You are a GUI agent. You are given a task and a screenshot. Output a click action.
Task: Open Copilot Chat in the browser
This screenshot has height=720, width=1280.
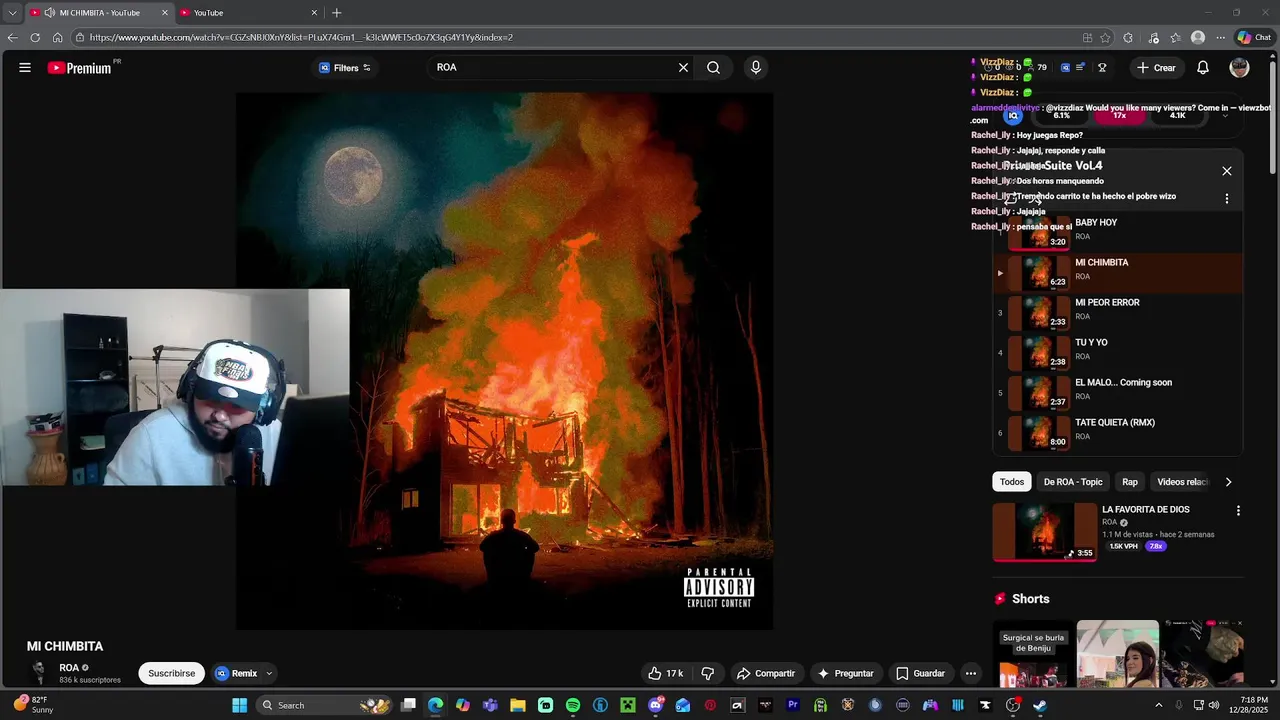pyautogui.click(x=1254, y=38)
